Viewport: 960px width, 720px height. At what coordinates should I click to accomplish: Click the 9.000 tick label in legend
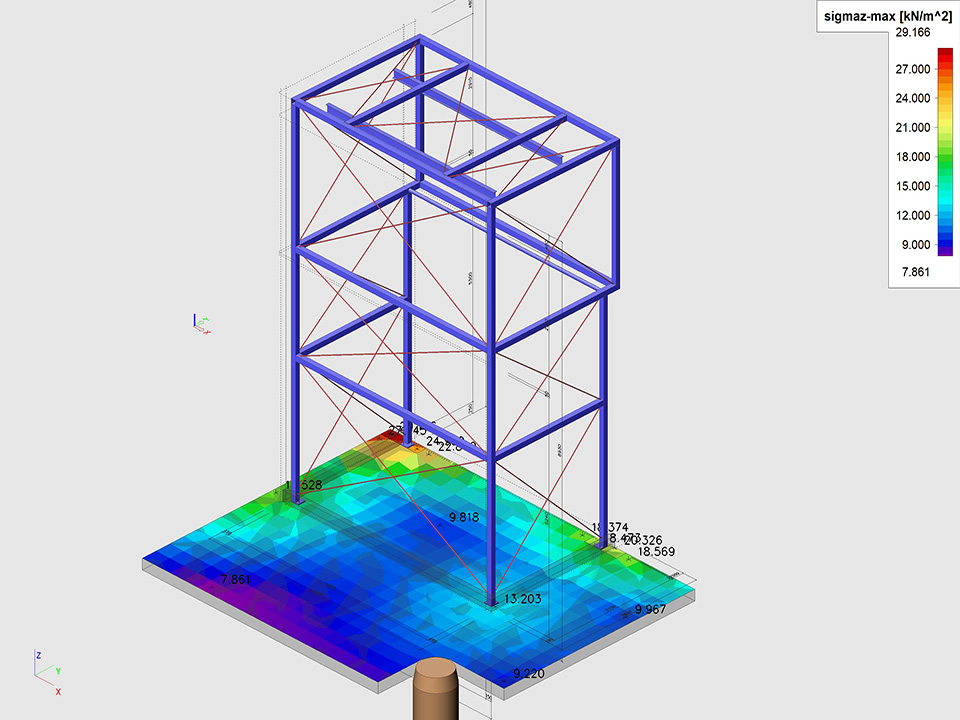coord(913,244)
